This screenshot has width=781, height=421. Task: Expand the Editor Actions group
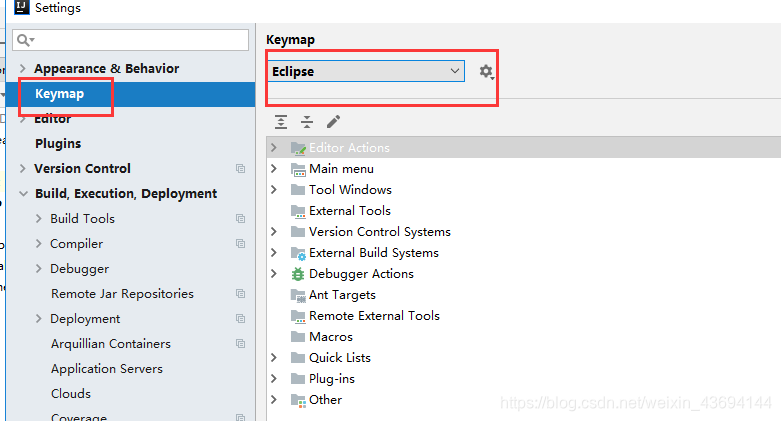pos(274,147)
